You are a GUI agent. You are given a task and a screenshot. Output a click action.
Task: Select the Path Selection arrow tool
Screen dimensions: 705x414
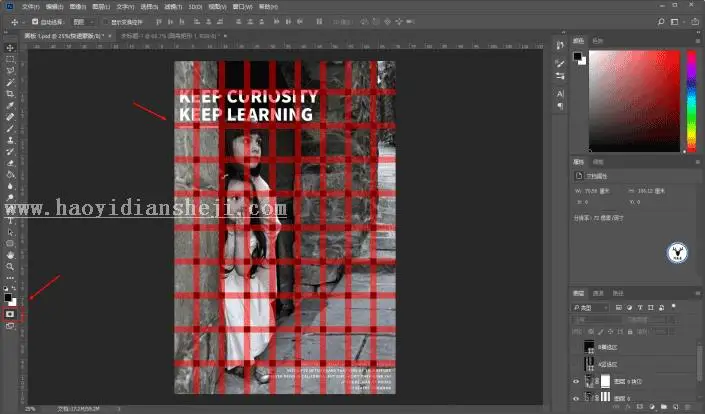pyautogui.click(x=10, y=232)
